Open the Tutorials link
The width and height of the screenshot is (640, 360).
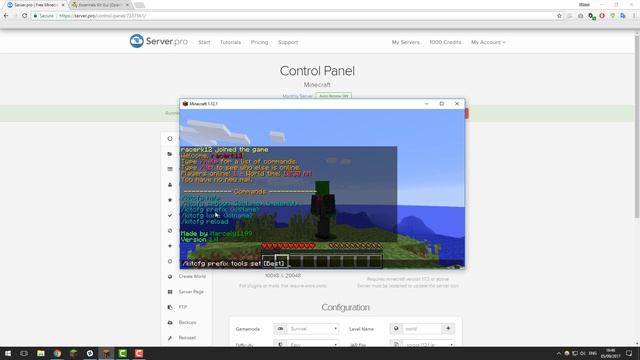[x=230, y=42]
